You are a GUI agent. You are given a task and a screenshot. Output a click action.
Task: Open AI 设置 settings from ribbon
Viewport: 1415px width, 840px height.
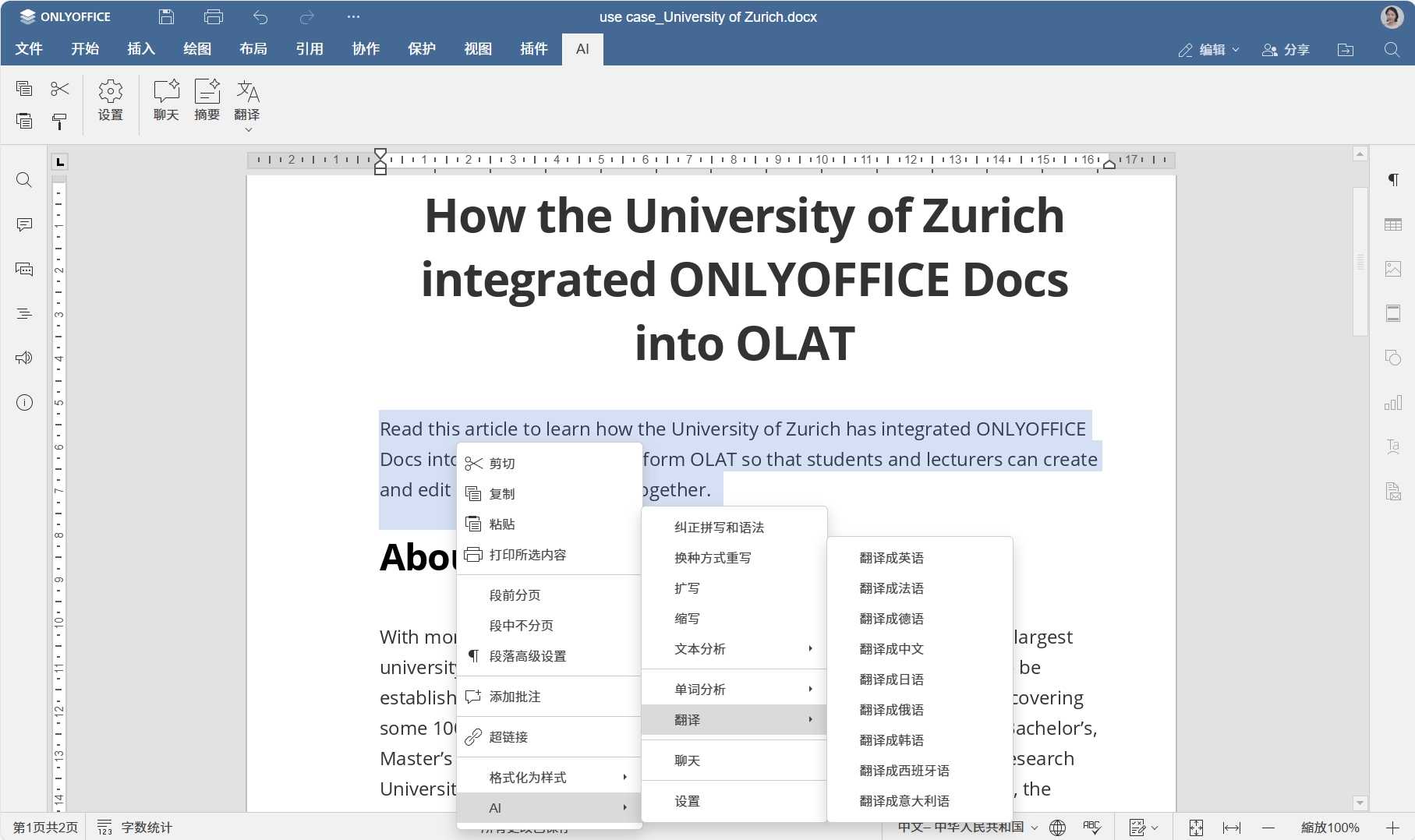(110, 101)
